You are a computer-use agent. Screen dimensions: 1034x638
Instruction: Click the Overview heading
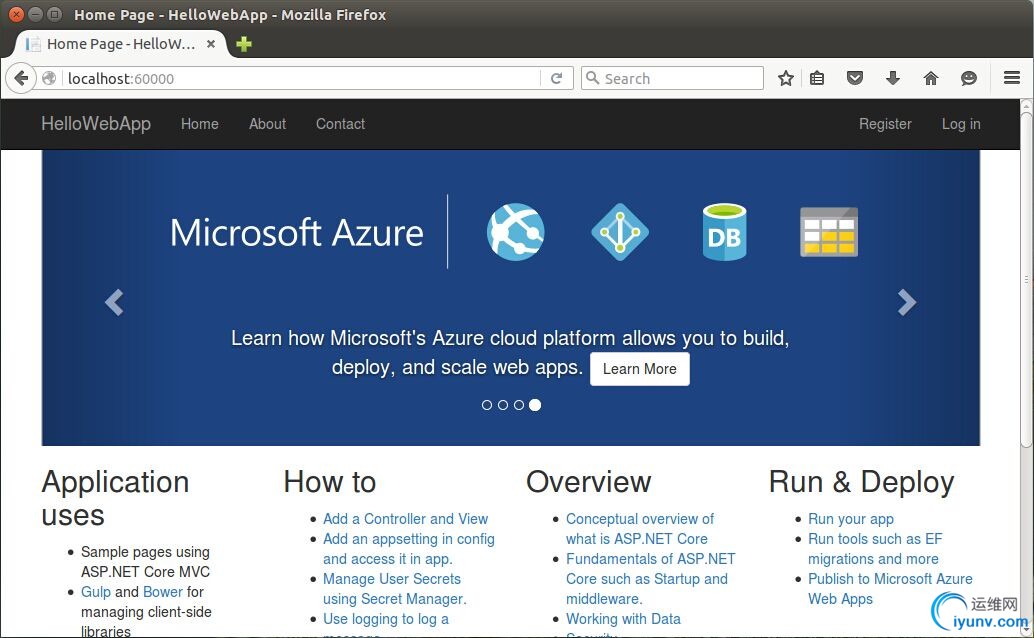coord(588,482)
